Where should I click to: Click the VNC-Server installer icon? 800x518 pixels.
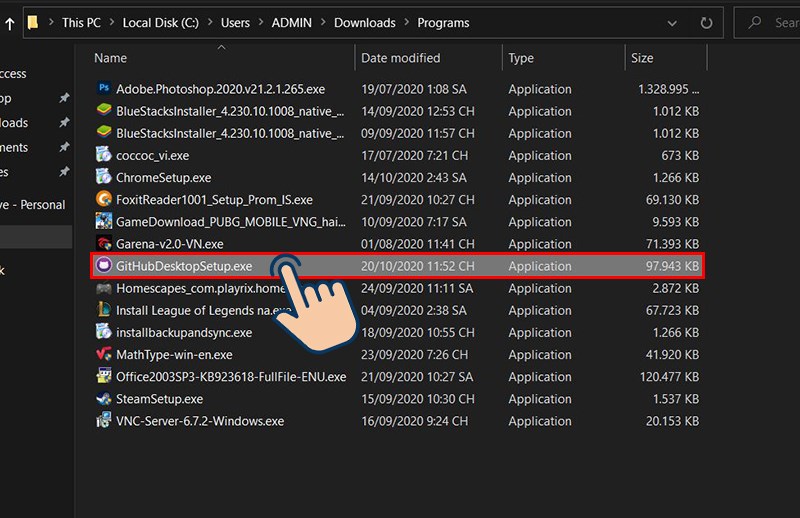(x=104, y=421)
